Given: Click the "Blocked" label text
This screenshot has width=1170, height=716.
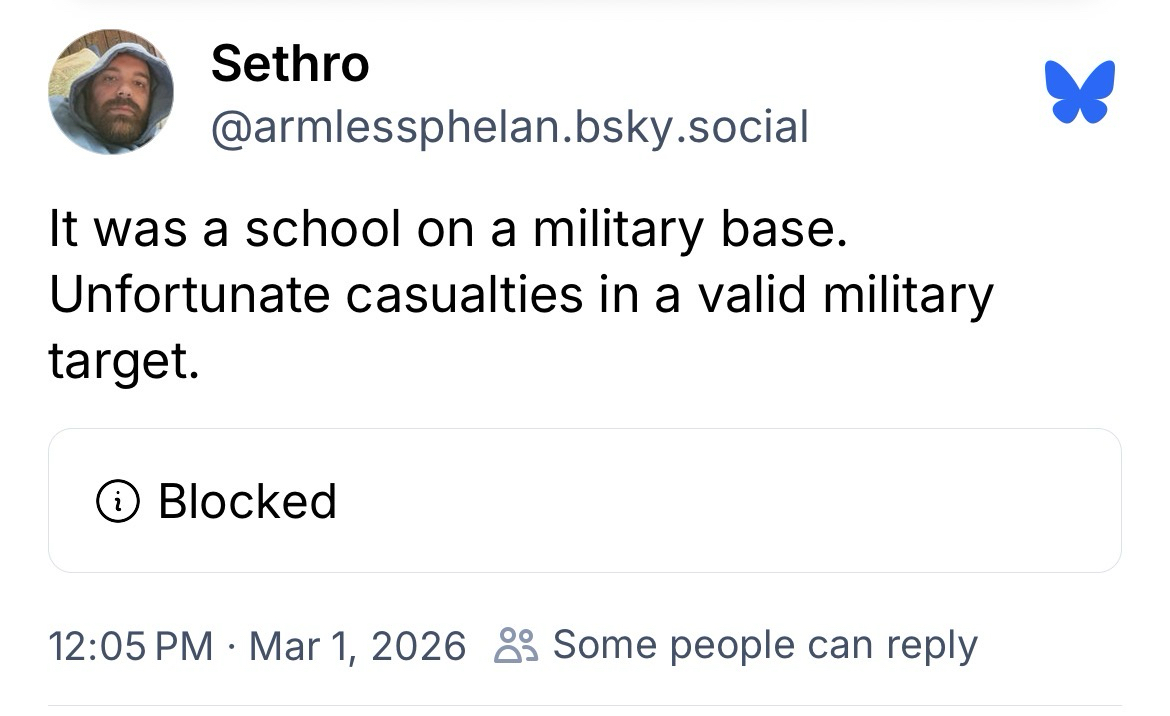Looking at the screenshot, I should click(x=247, y=501).
